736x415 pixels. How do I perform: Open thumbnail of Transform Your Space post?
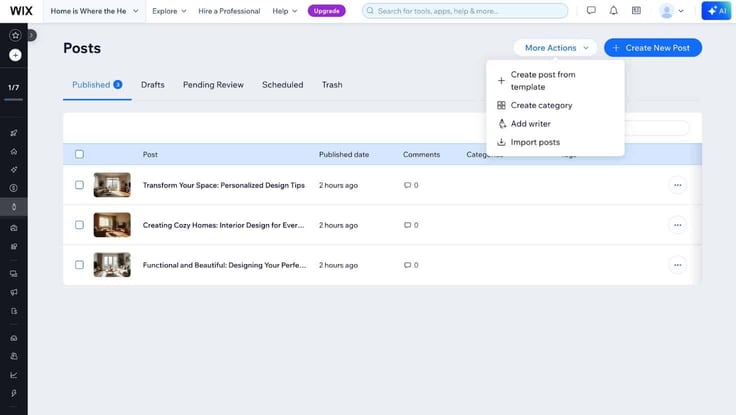tap(112, 185)
